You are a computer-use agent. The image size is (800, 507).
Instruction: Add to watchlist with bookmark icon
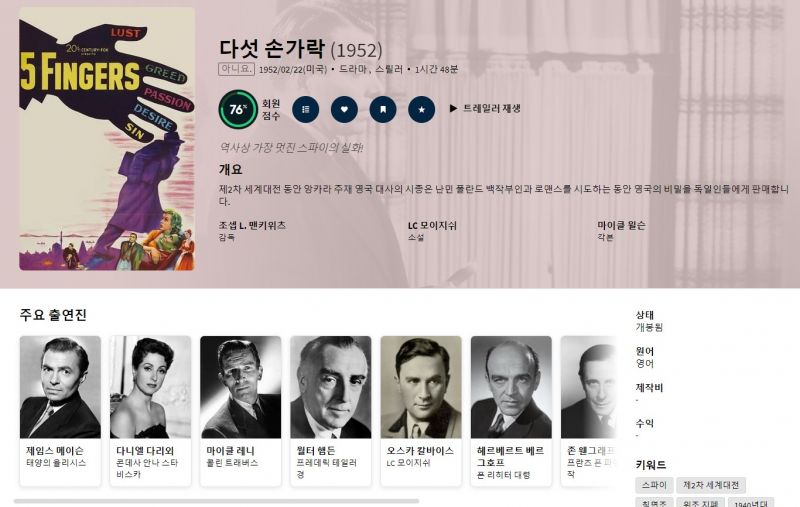coord(383,109)
